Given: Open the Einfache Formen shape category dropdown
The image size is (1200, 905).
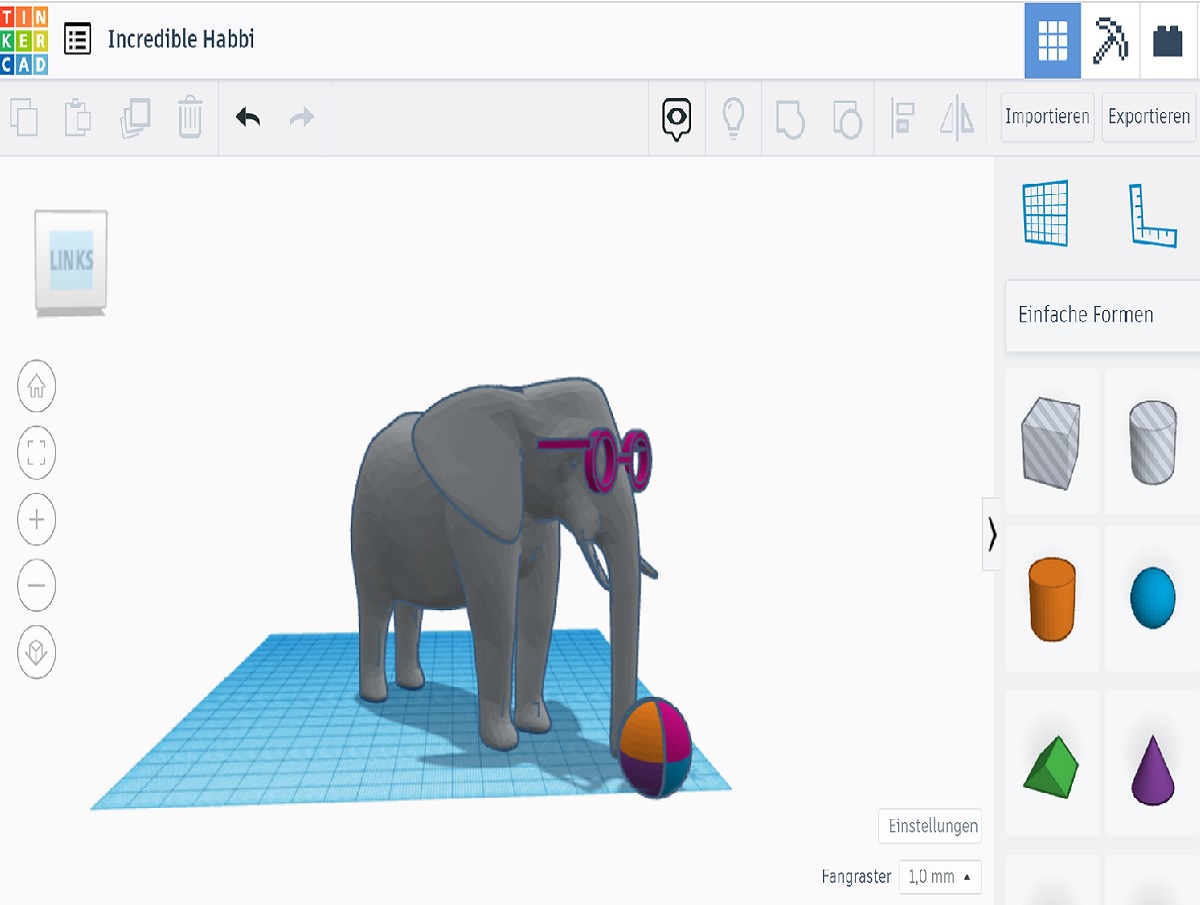Looking at the screenshot, I should 1102,315.
